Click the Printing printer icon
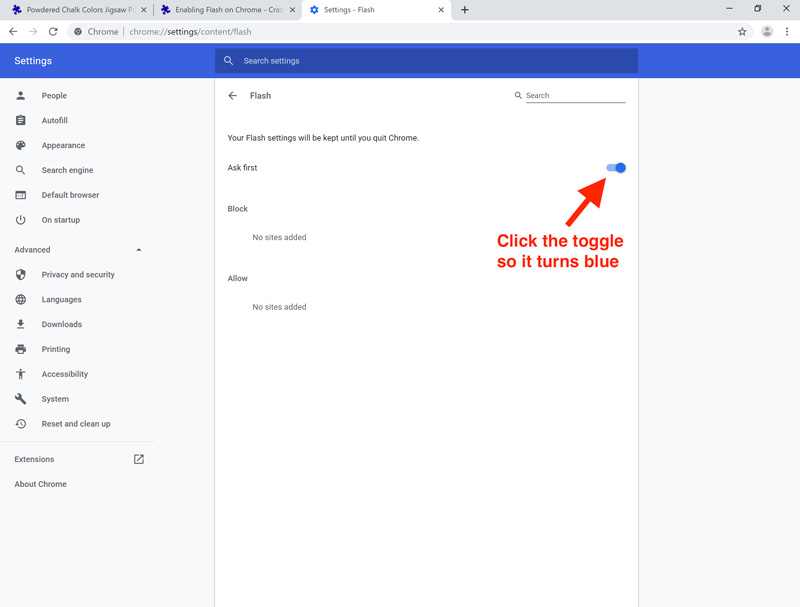 (21, 349)
